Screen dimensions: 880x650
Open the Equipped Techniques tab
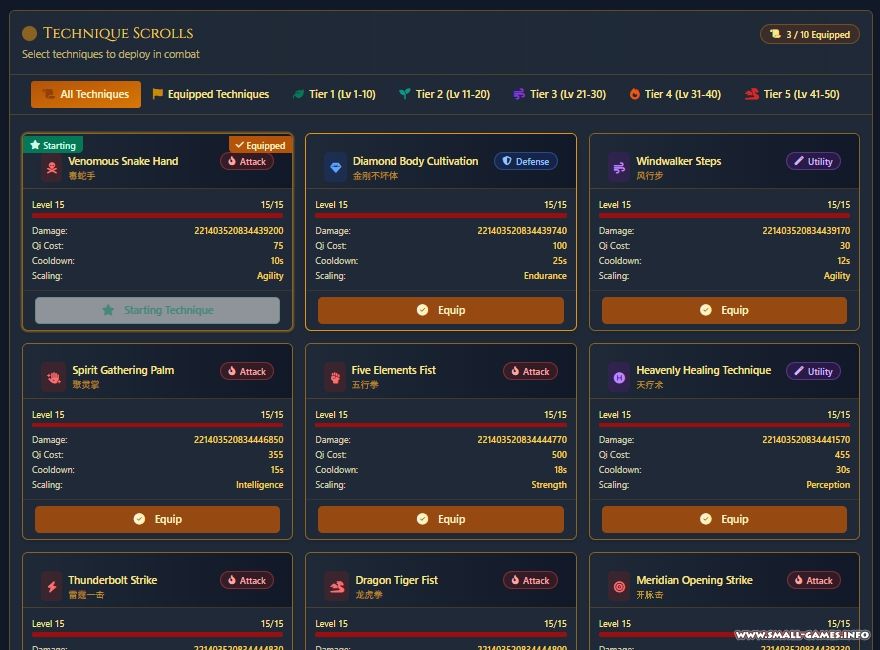pyautogui.click(x=210, y=94)
